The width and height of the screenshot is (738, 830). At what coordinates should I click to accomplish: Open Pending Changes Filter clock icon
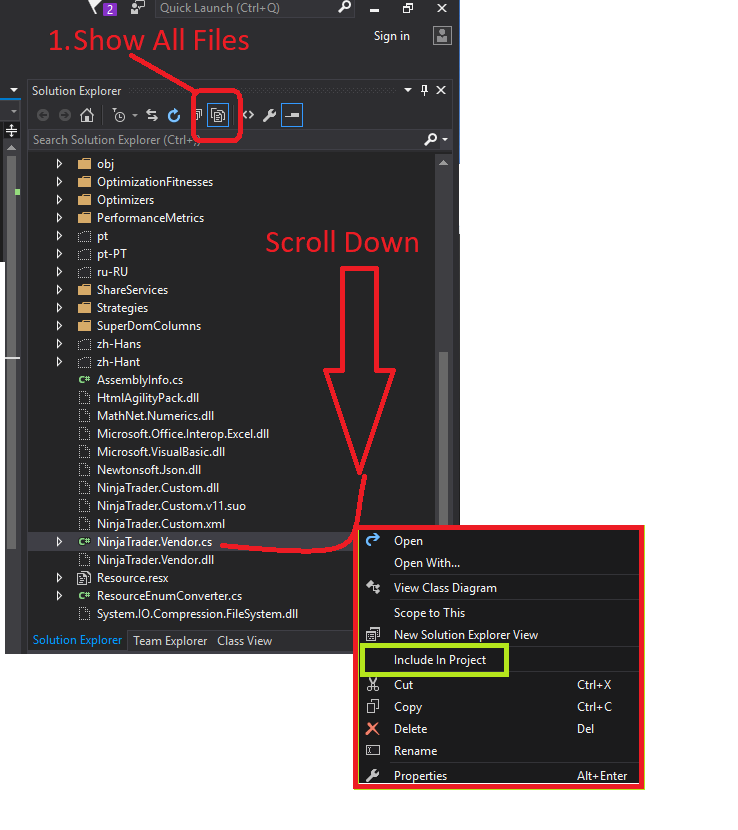point(119,115)
